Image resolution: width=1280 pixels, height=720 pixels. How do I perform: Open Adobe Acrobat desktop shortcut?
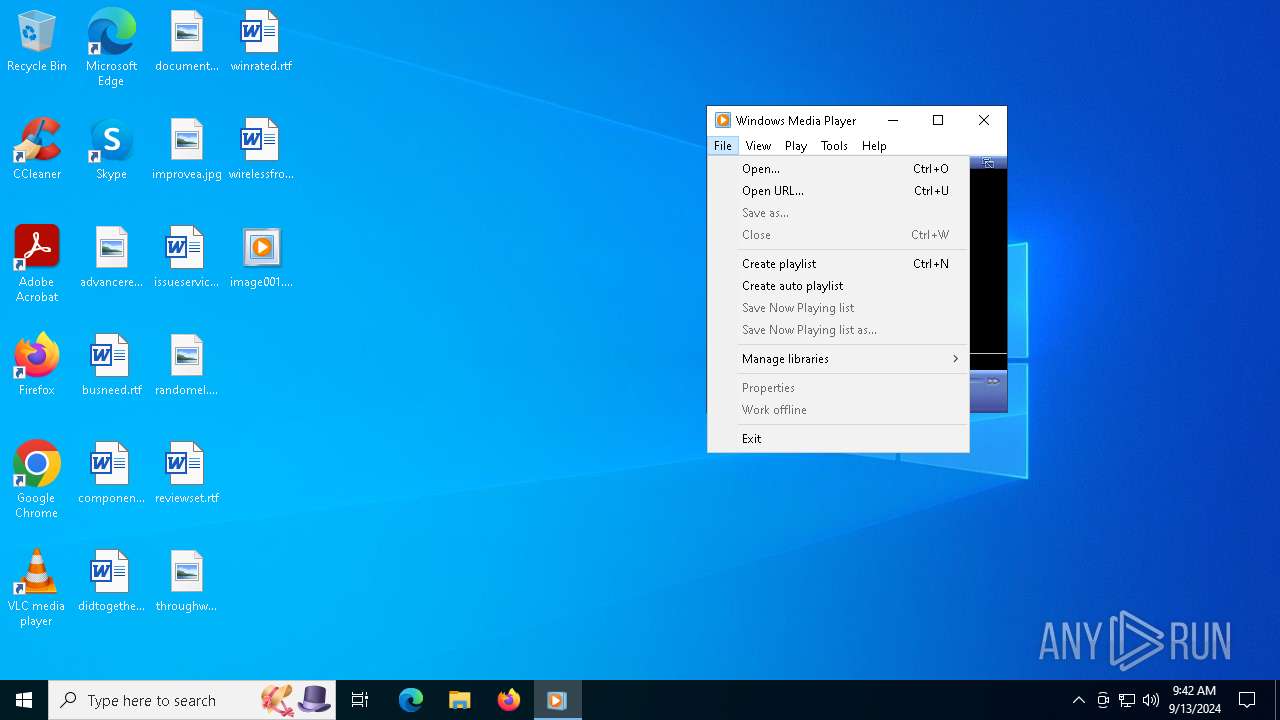click(x=37, y=264)
